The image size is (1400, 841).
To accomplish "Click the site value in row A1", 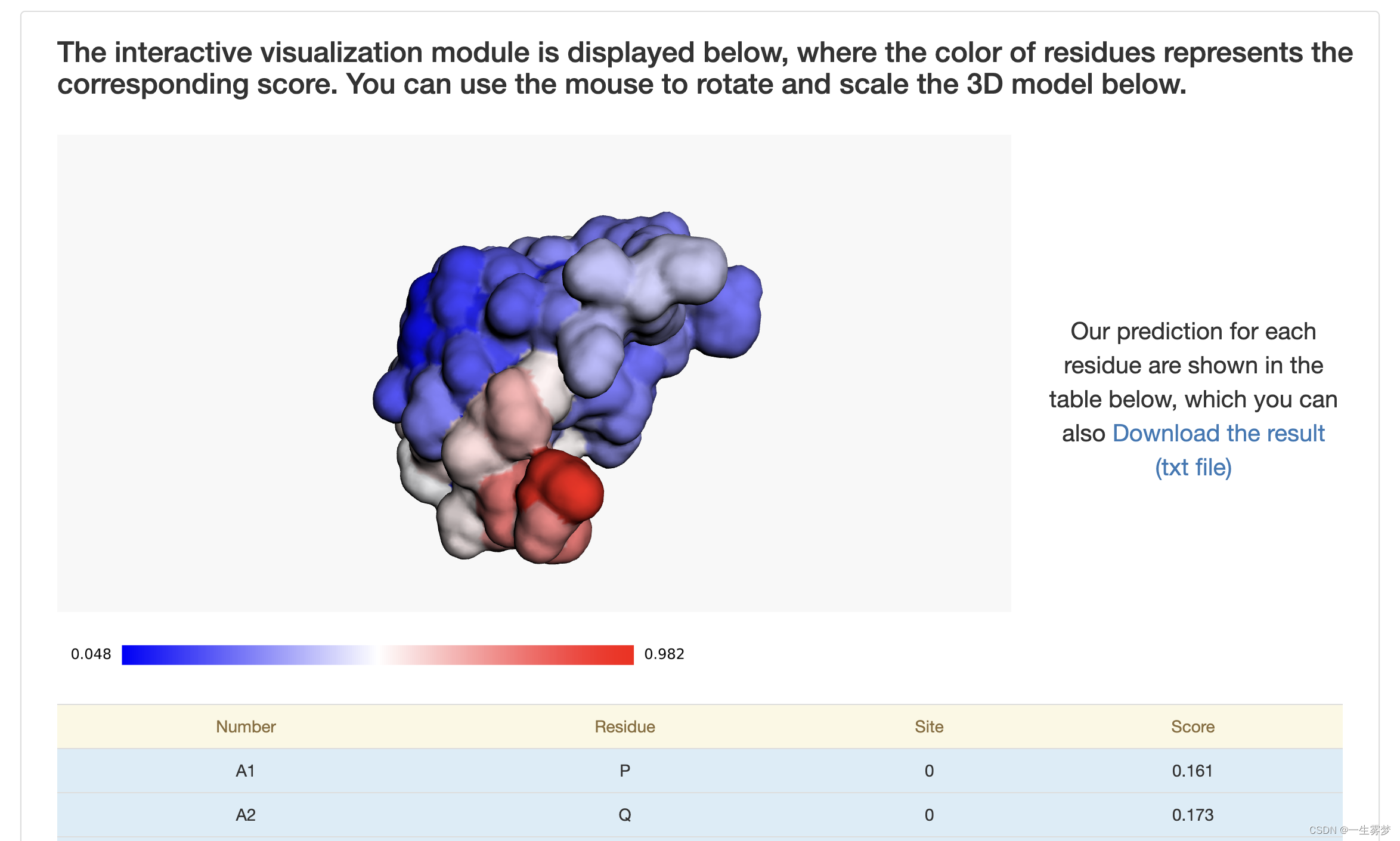I will [x=929, y=771].
